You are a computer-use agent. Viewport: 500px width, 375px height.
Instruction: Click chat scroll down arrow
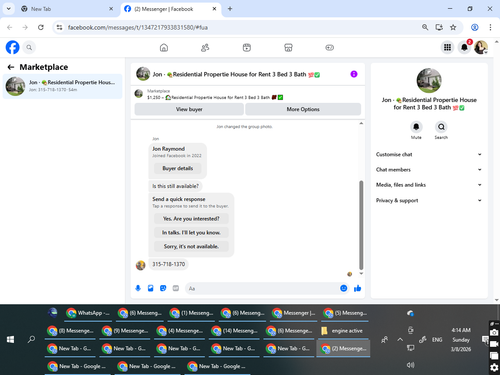click(361, 273)
